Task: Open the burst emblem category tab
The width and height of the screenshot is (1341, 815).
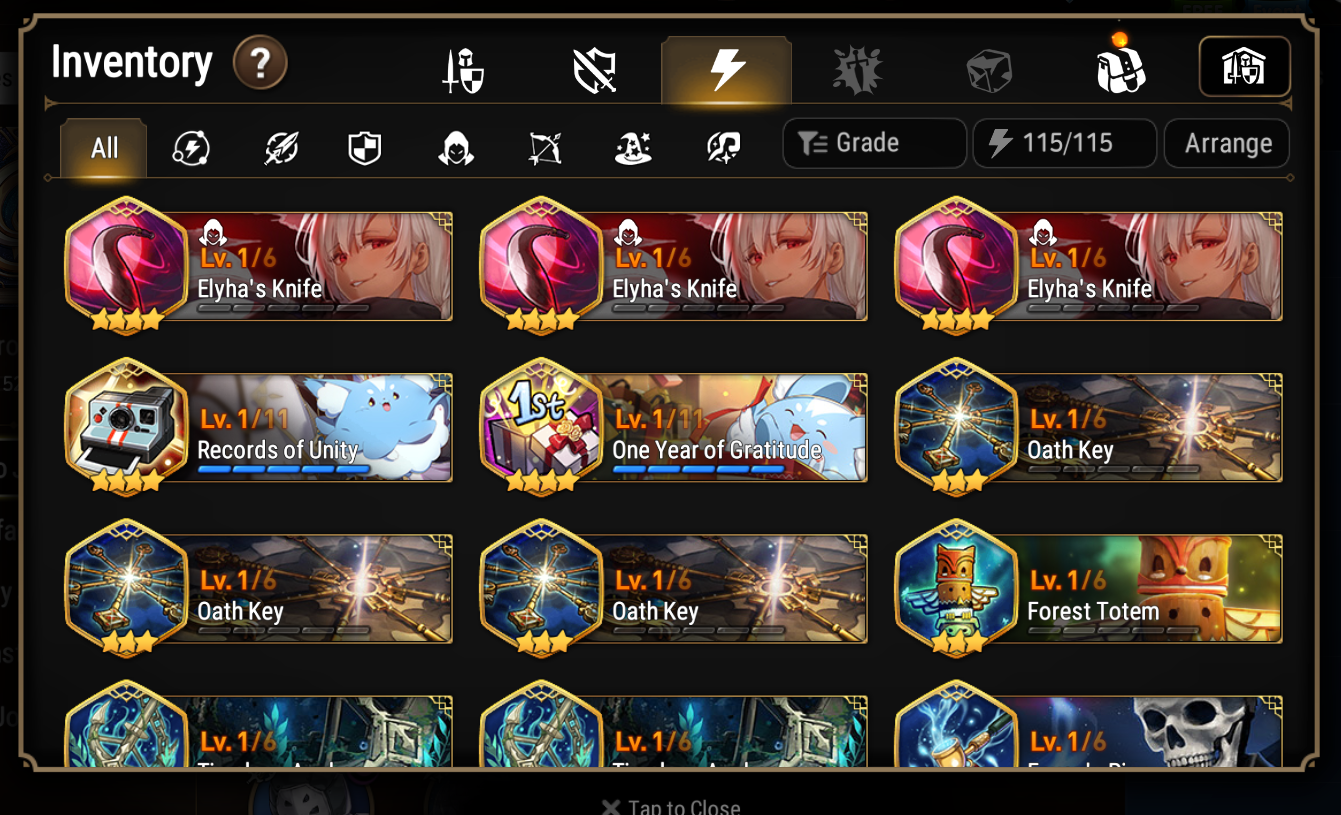Action: click(858, 71)
